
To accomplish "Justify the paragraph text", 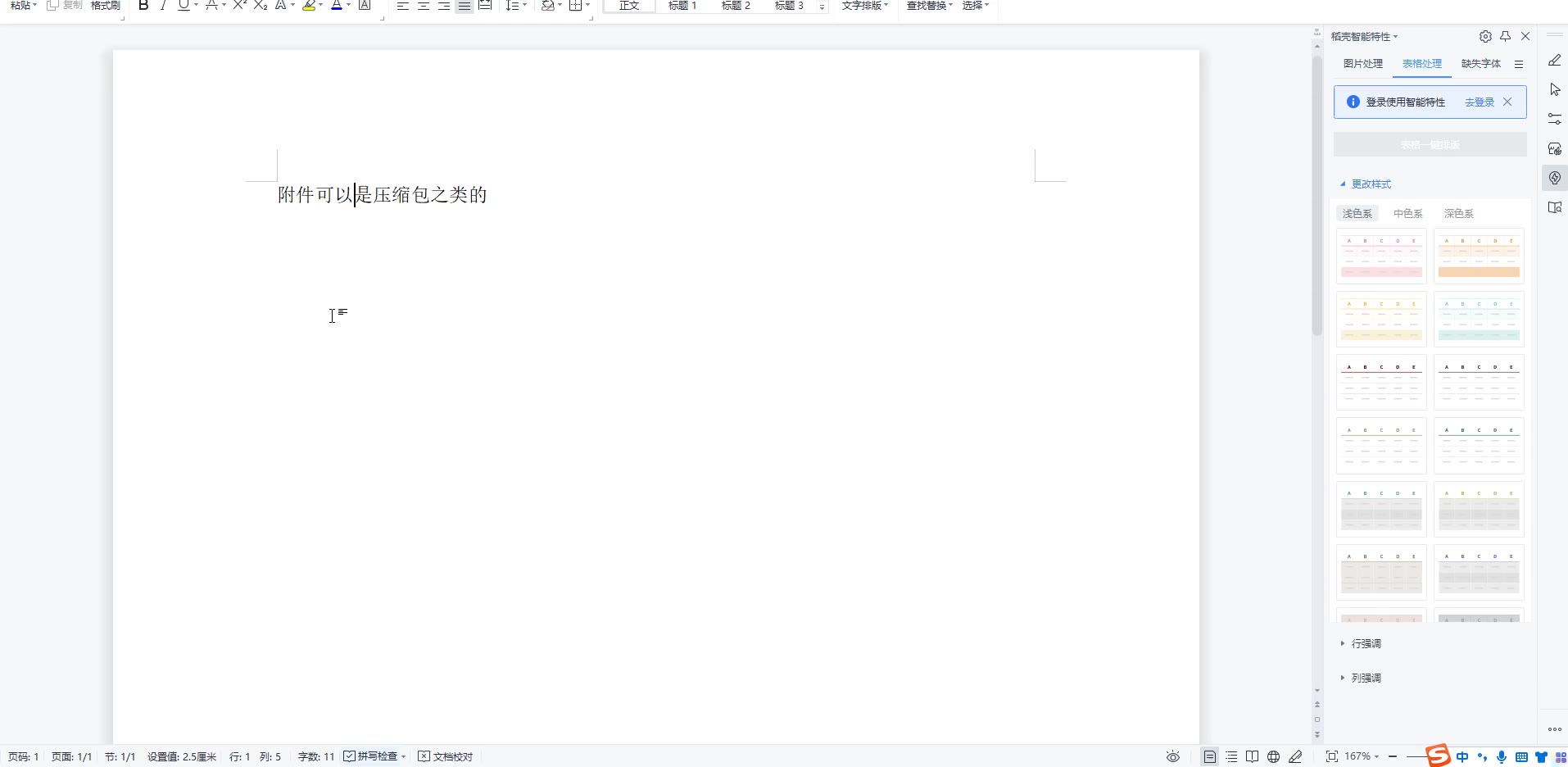I will point(465,6).
